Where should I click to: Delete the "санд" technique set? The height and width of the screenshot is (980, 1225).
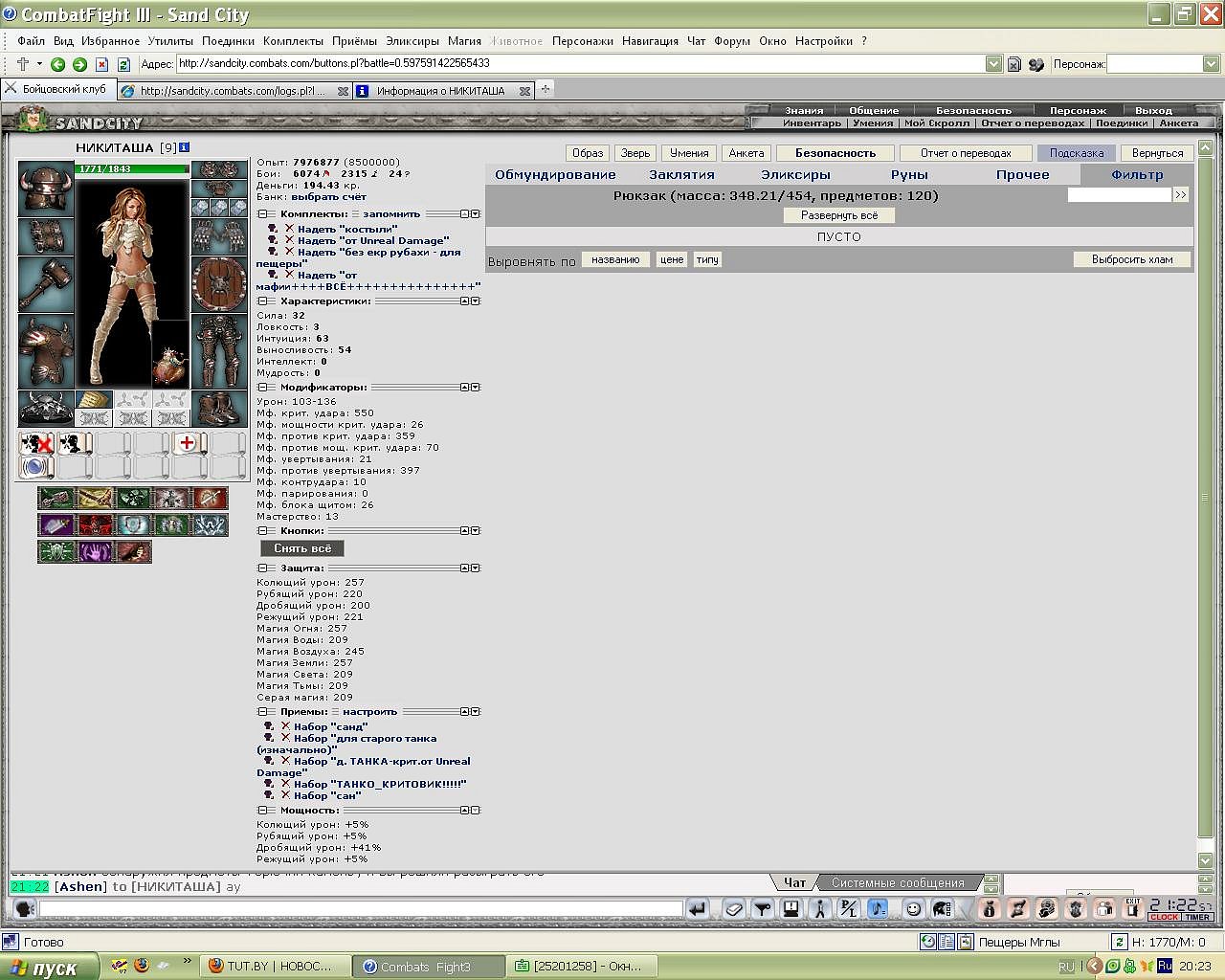pyautogui.click(x=285, y=726)
